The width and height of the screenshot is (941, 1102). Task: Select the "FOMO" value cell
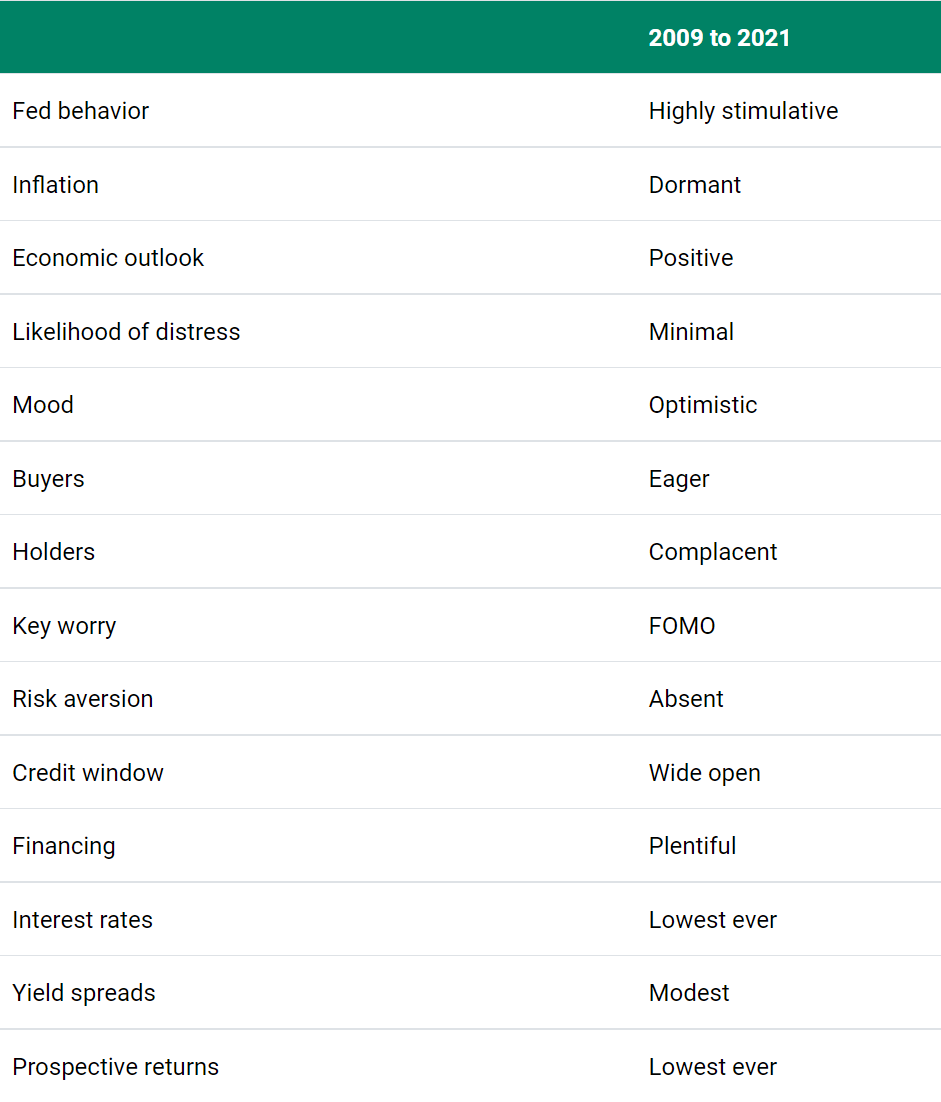pyautogui.click(x=682, y=626)
